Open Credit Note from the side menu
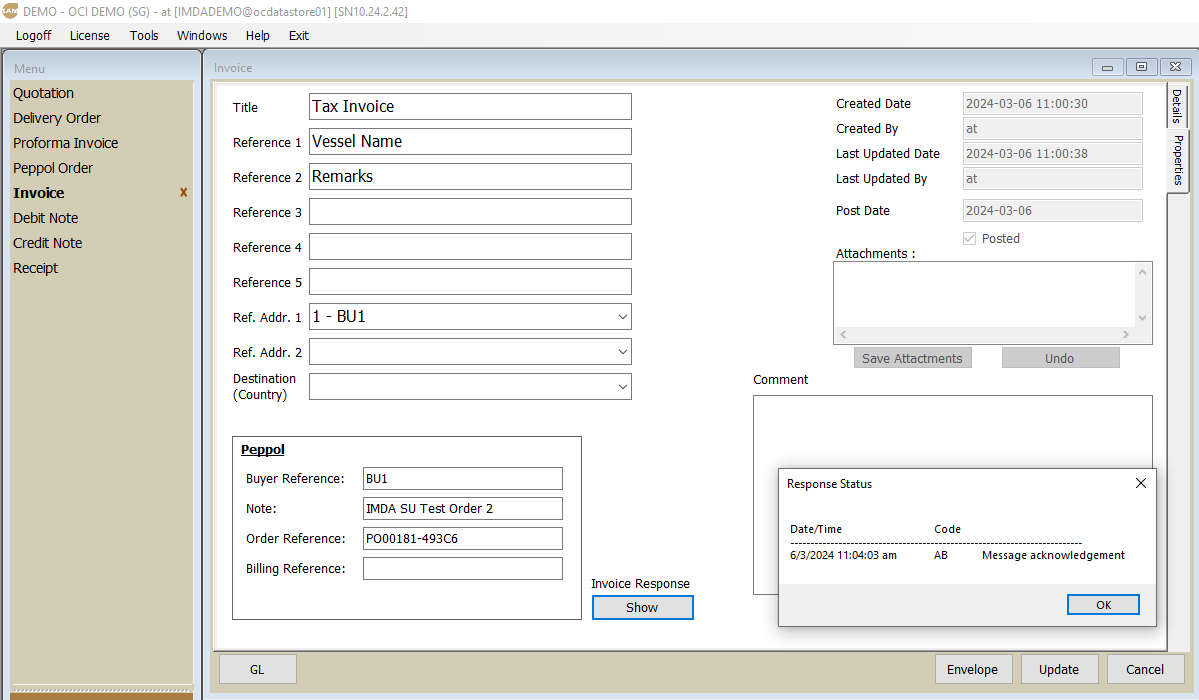The width and height of the screenshot is (1199, 700). [48, 243]
